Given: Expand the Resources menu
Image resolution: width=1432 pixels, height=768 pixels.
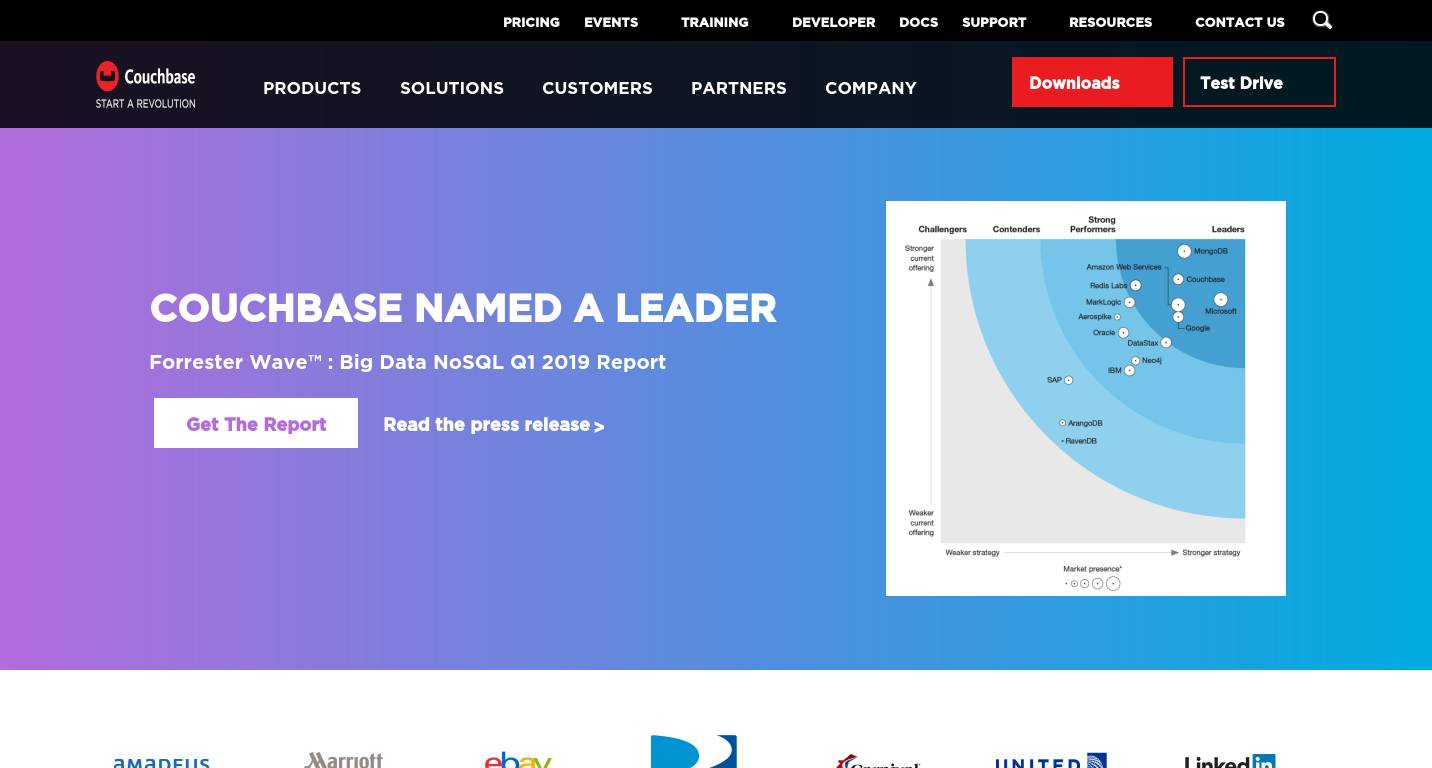Looking at the screenshot, I should tap(1110, 22).
